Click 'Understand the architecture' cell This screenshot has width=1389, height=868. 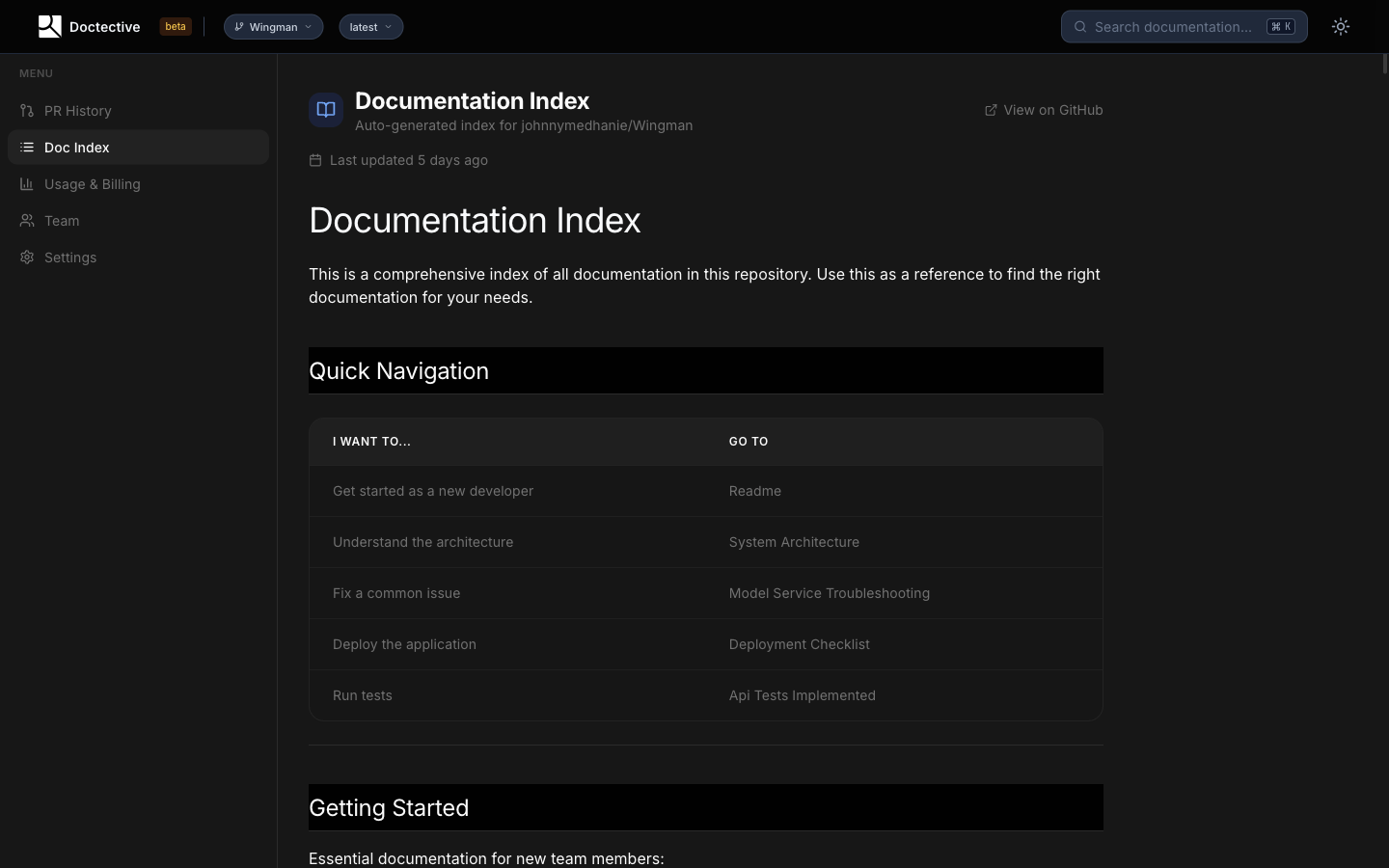click(423, 542)
